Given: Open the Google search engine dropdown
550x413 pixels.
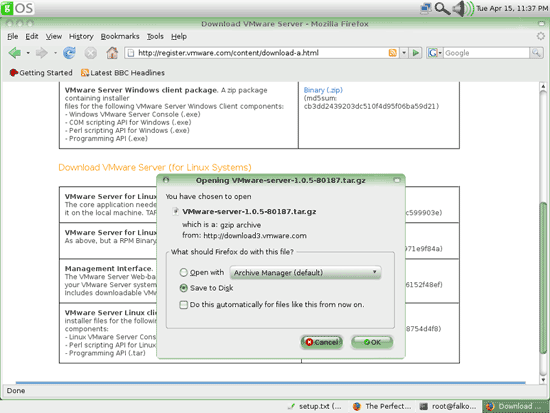Looking at the screenshot, I should pos(435,53).
